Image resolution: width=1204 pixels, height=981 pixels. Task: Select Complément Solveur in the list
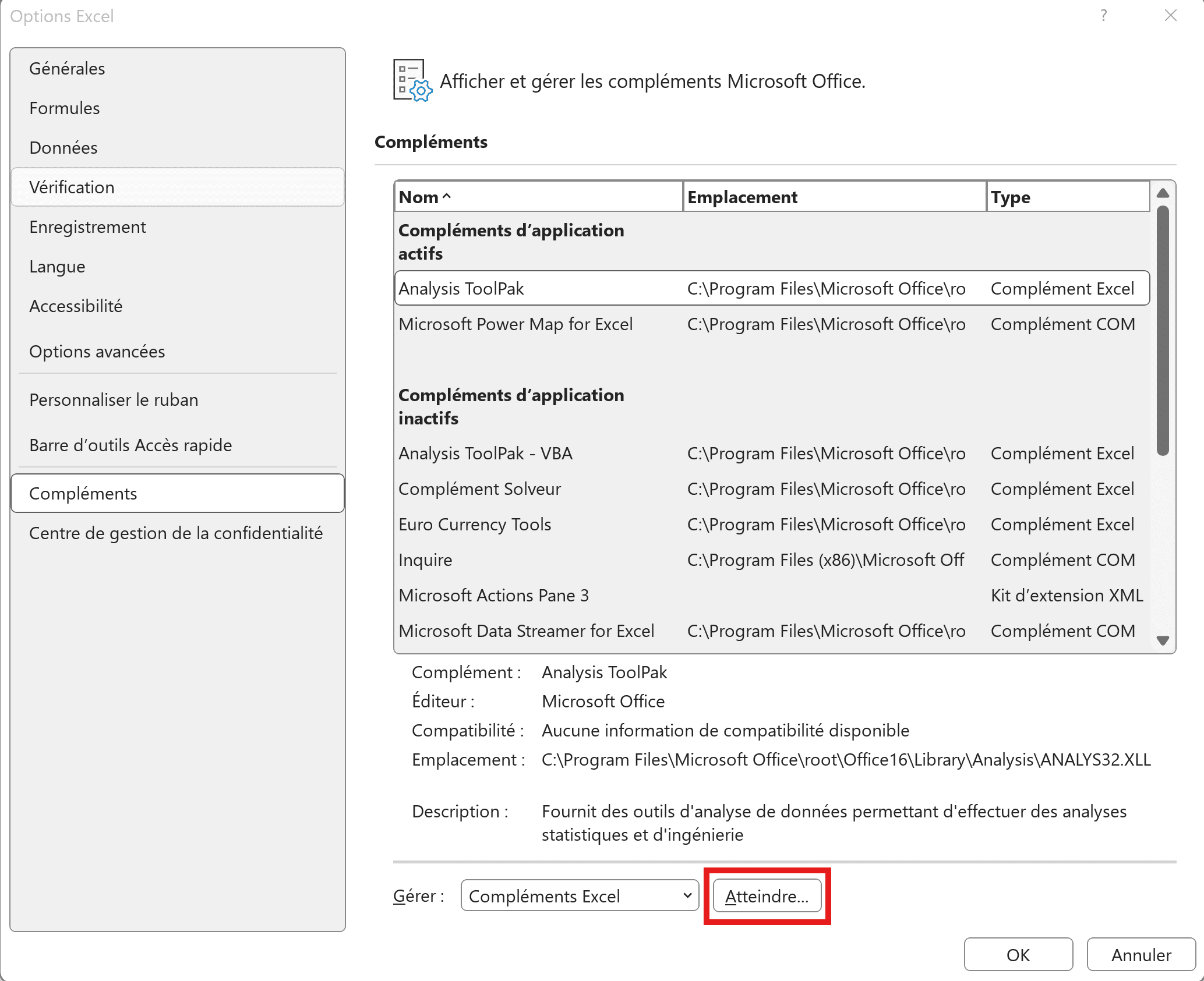click(x=479, y=489)
